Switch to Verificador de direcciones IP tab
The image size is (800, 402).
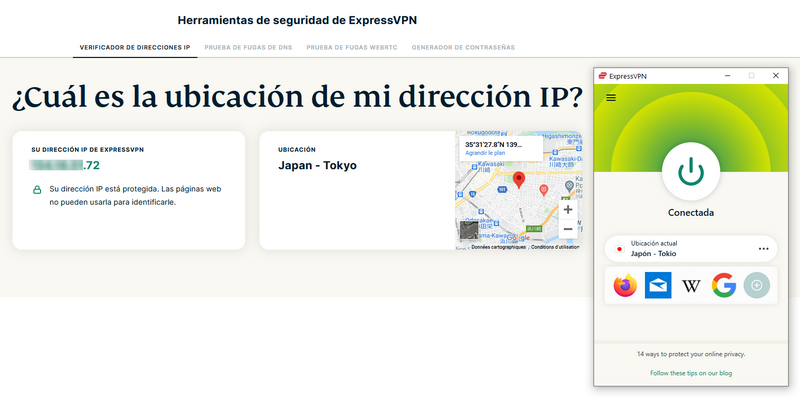135,47
